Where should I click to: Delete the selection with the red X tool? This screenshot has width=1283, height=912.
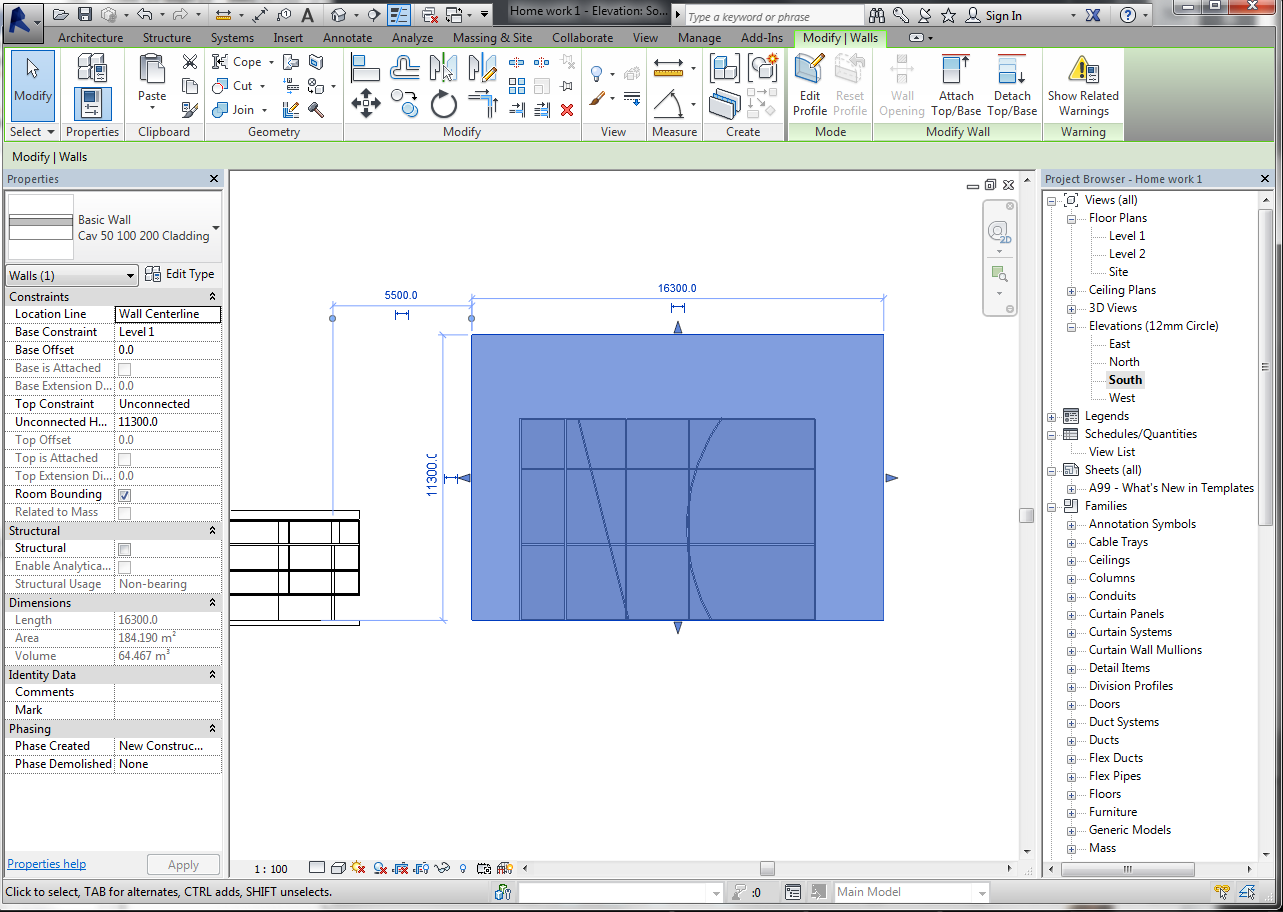point(567,110)
